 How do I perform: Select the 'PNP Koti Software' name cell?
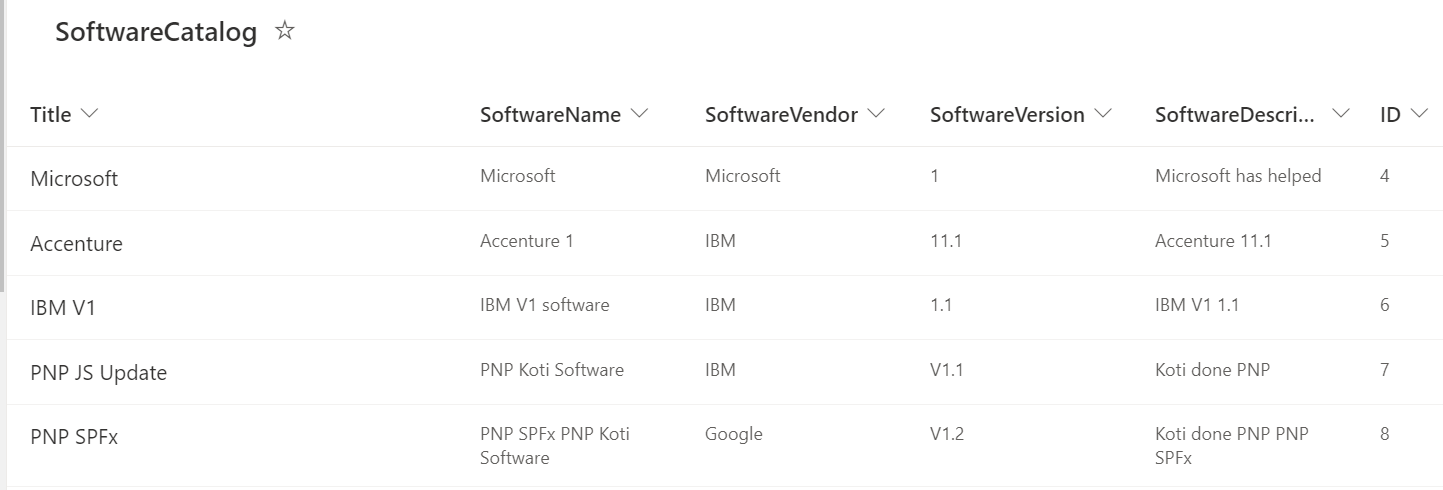(x=552, y=370)
